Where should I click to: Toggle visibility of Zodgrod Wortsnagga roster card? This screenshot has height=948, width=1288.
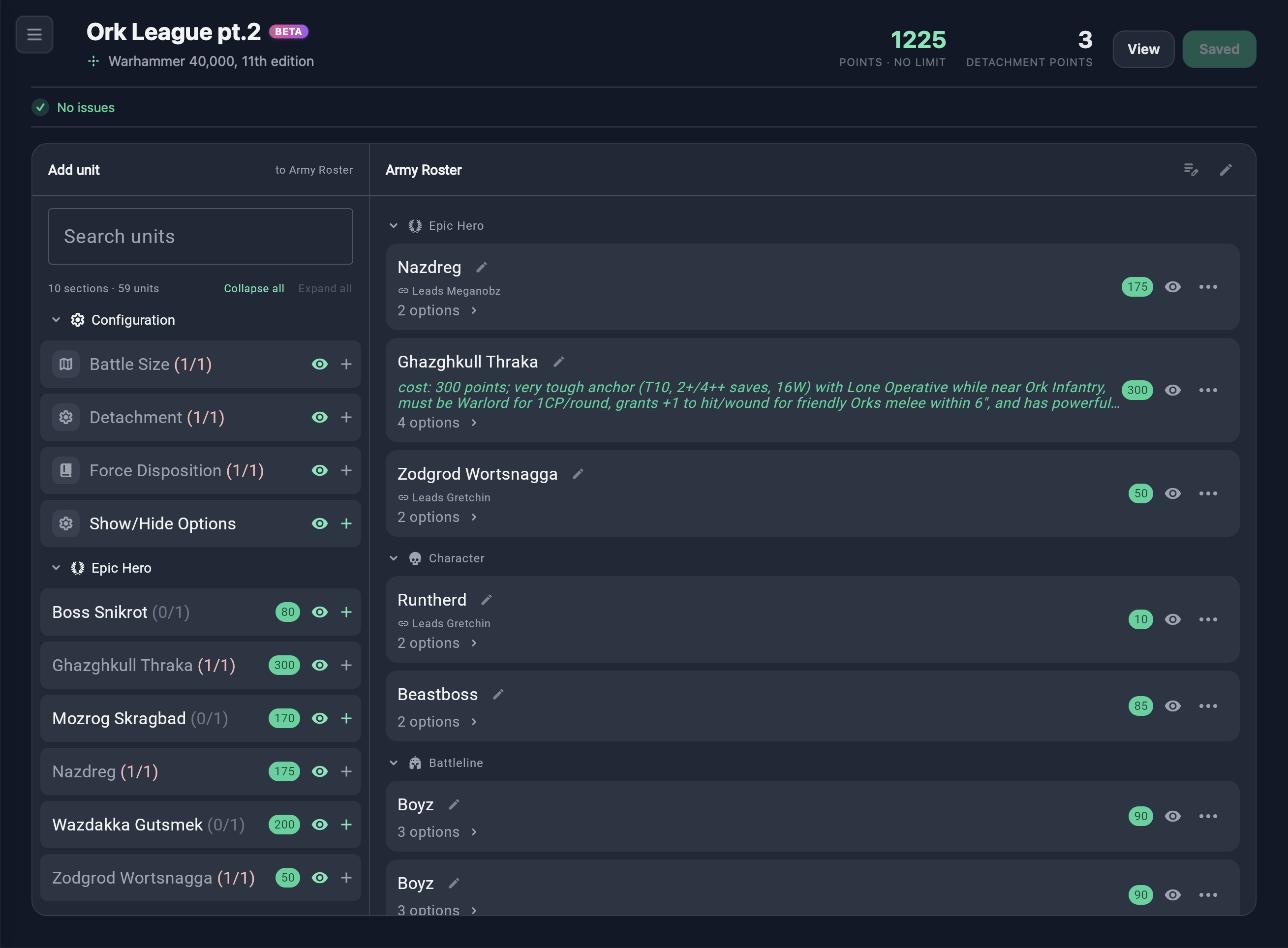tap(1173, 493)
